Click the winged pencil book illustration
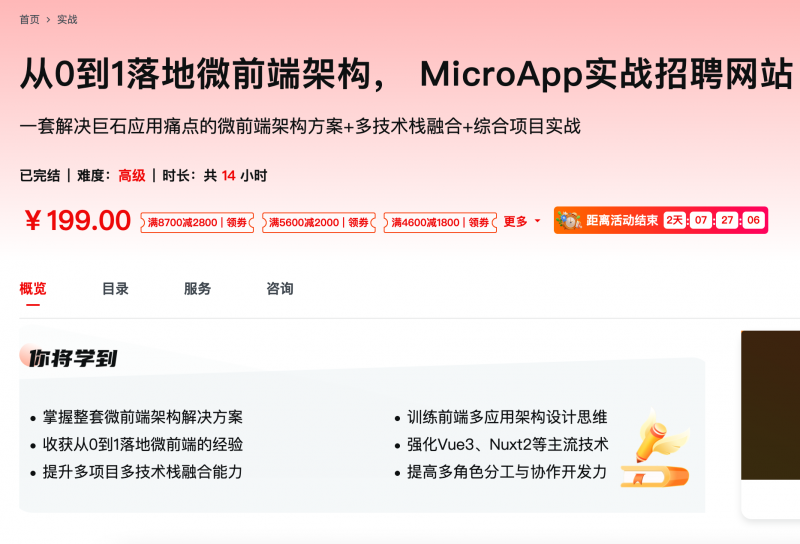This screenshot has width=800, height=544. (655, 448)
